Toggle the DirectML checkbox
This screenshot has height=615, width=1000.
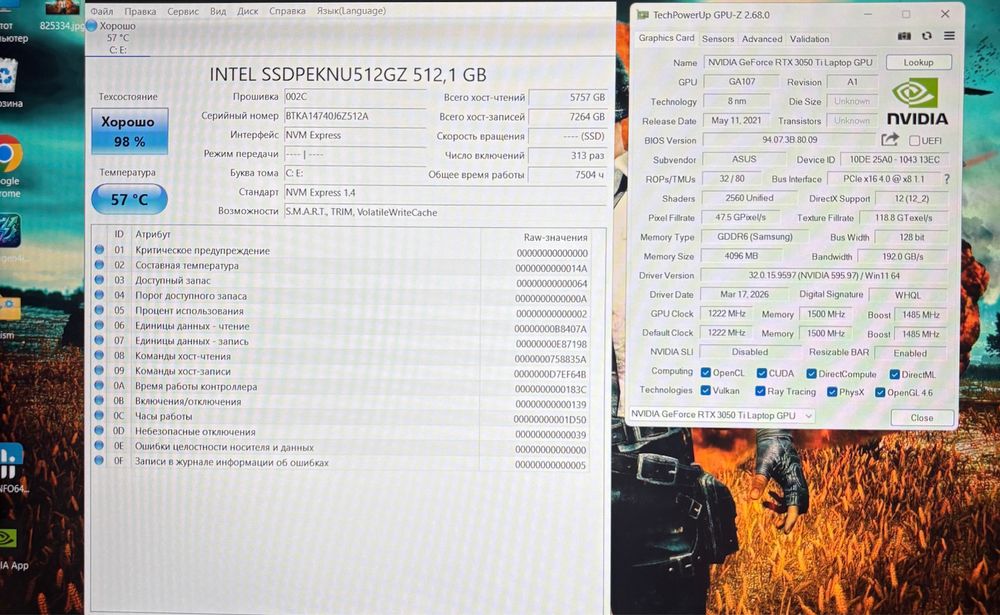[894, 374]
